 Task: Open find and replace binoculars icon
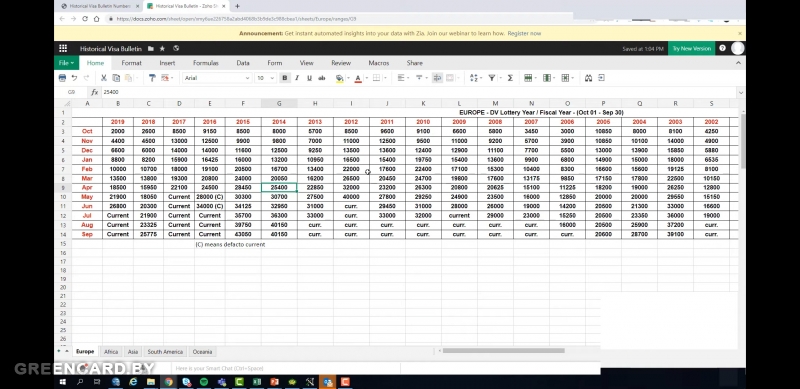[x=588, y=78]
